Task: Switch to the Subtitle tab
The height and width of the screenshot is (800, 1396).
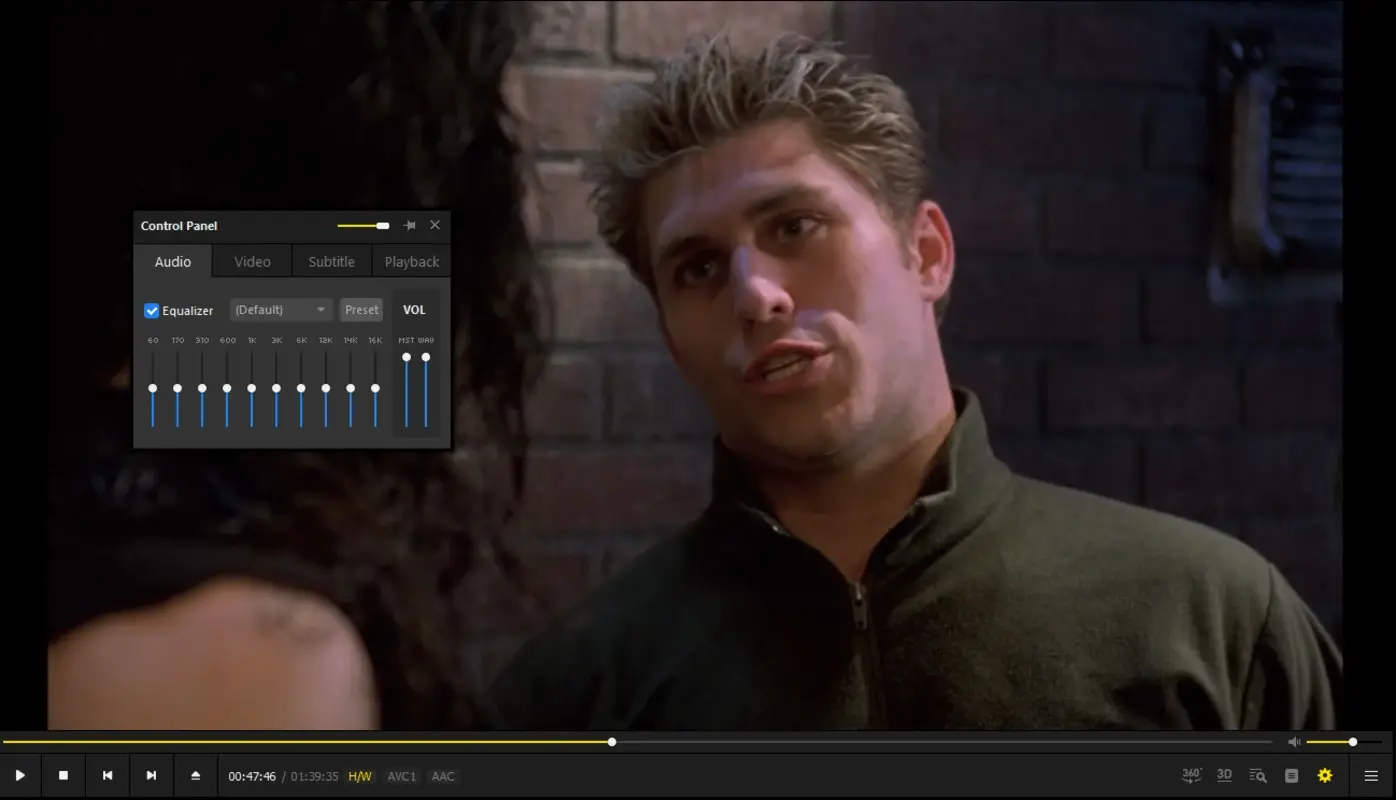Action: (x=331, y=261)
